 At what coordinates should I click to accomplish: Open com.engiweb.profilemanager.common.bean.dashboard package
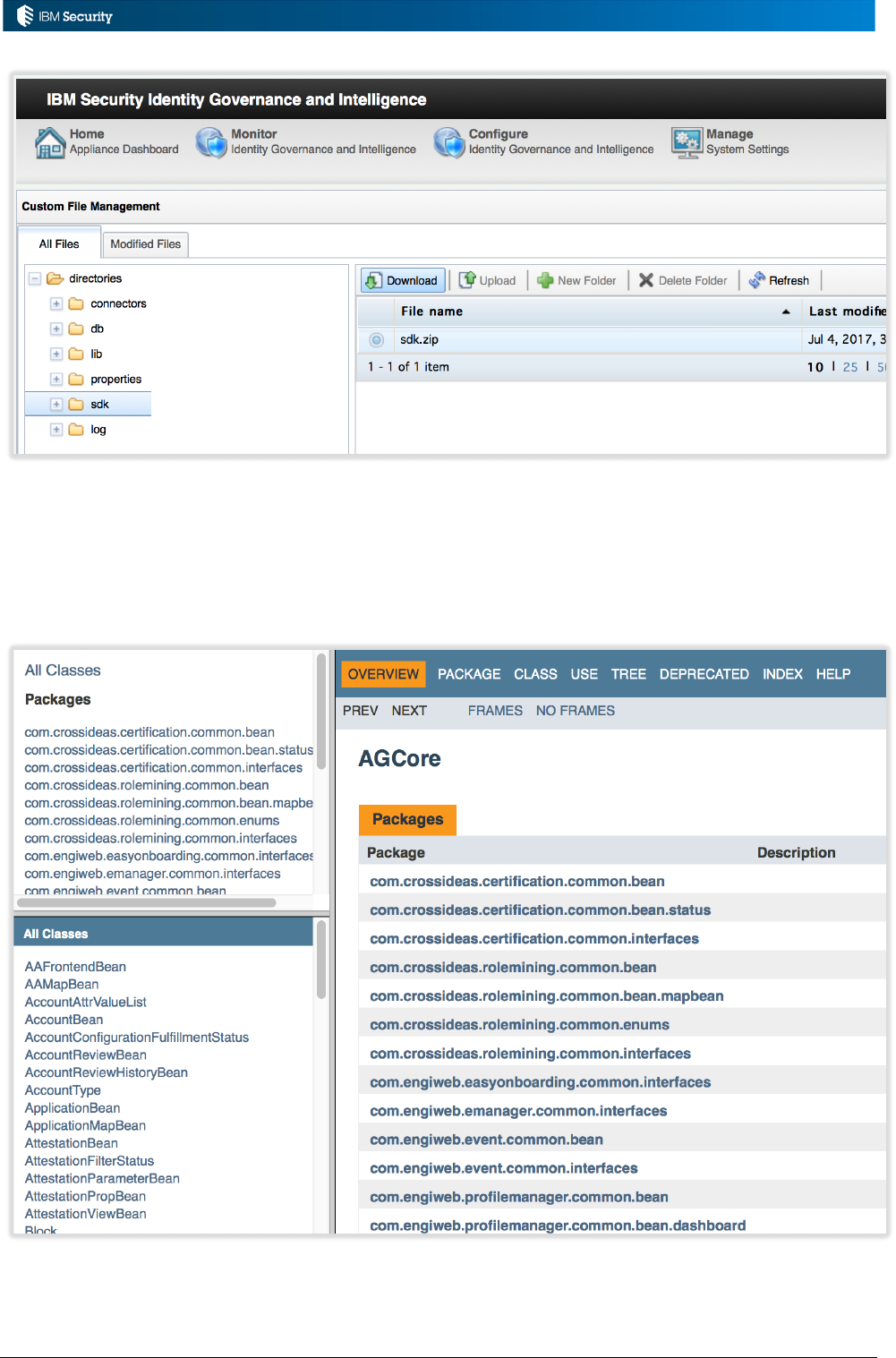(558, 1226)
